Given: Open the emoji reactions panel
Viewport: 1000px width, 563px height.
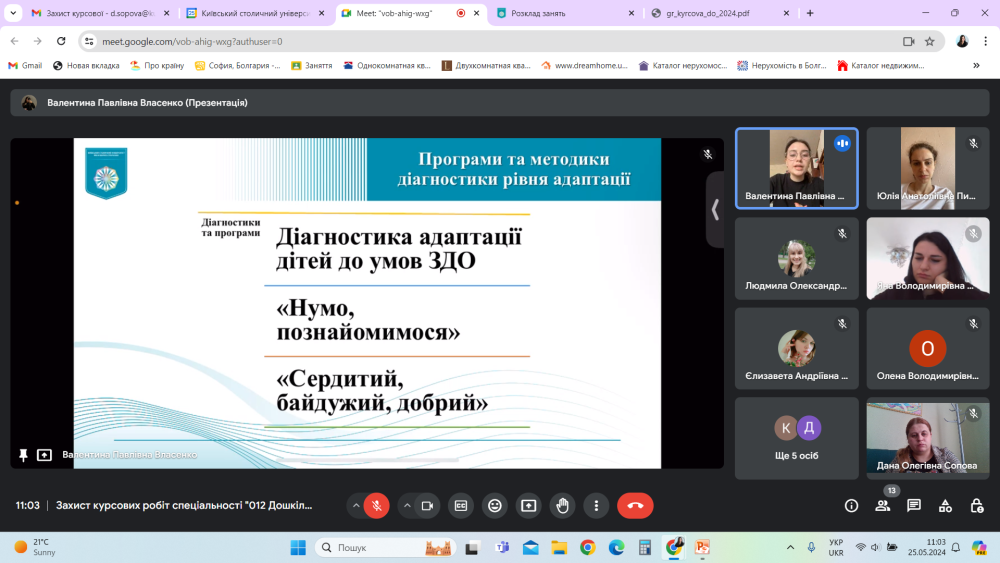Looking at the screenshot, I should [x=494, y=506].
